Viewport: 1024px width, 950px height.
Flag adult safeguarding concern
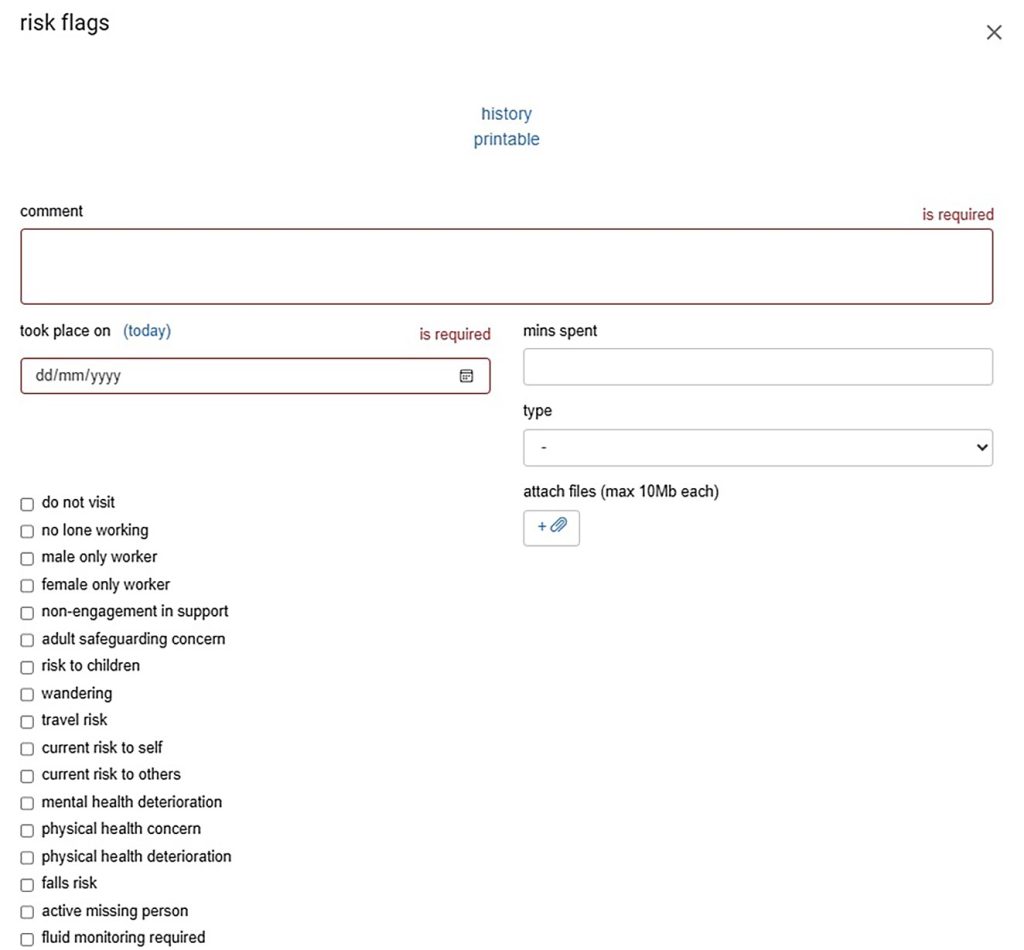point(27,640)
